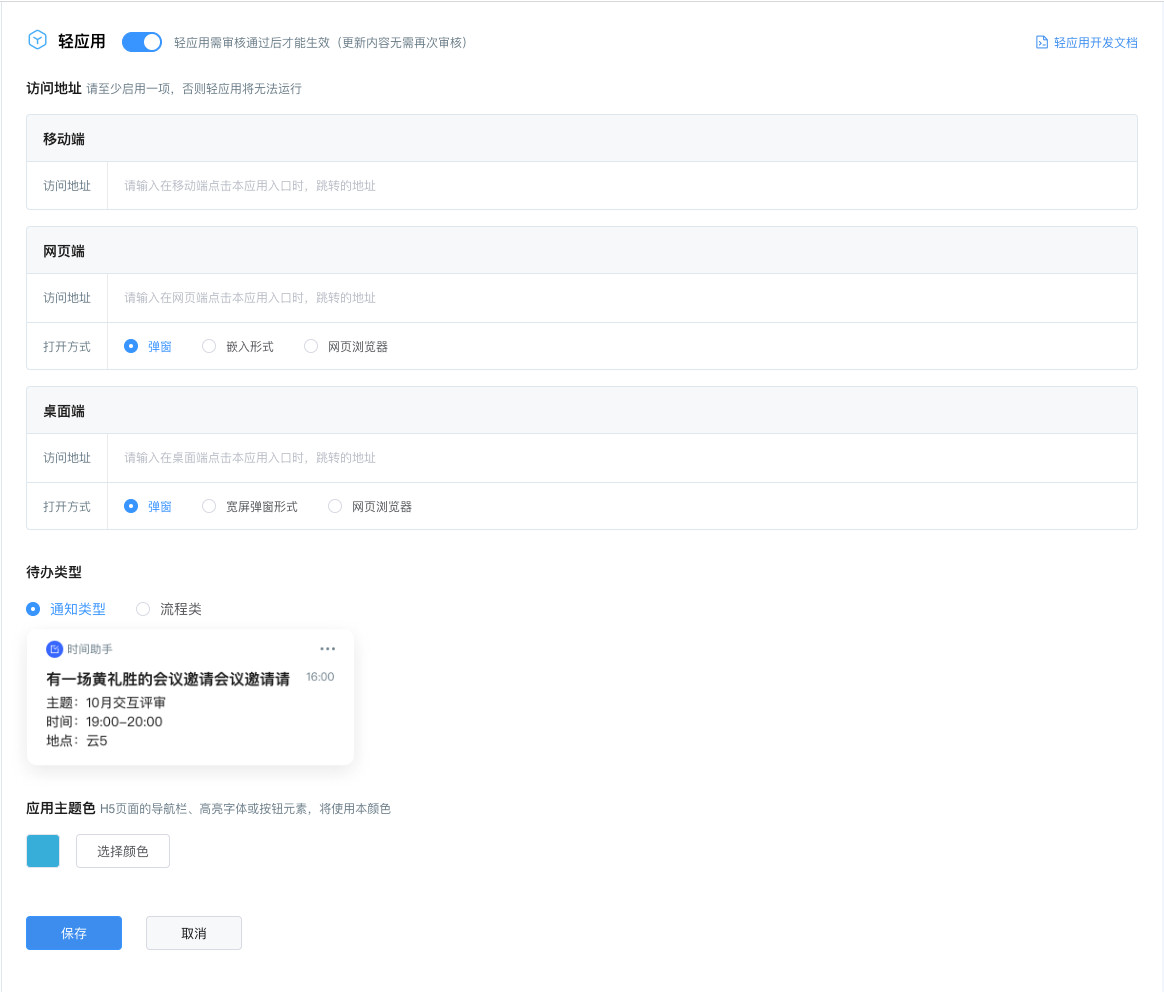
Task: Focus the 移动端 访问地址 input field
Action: 620,186
